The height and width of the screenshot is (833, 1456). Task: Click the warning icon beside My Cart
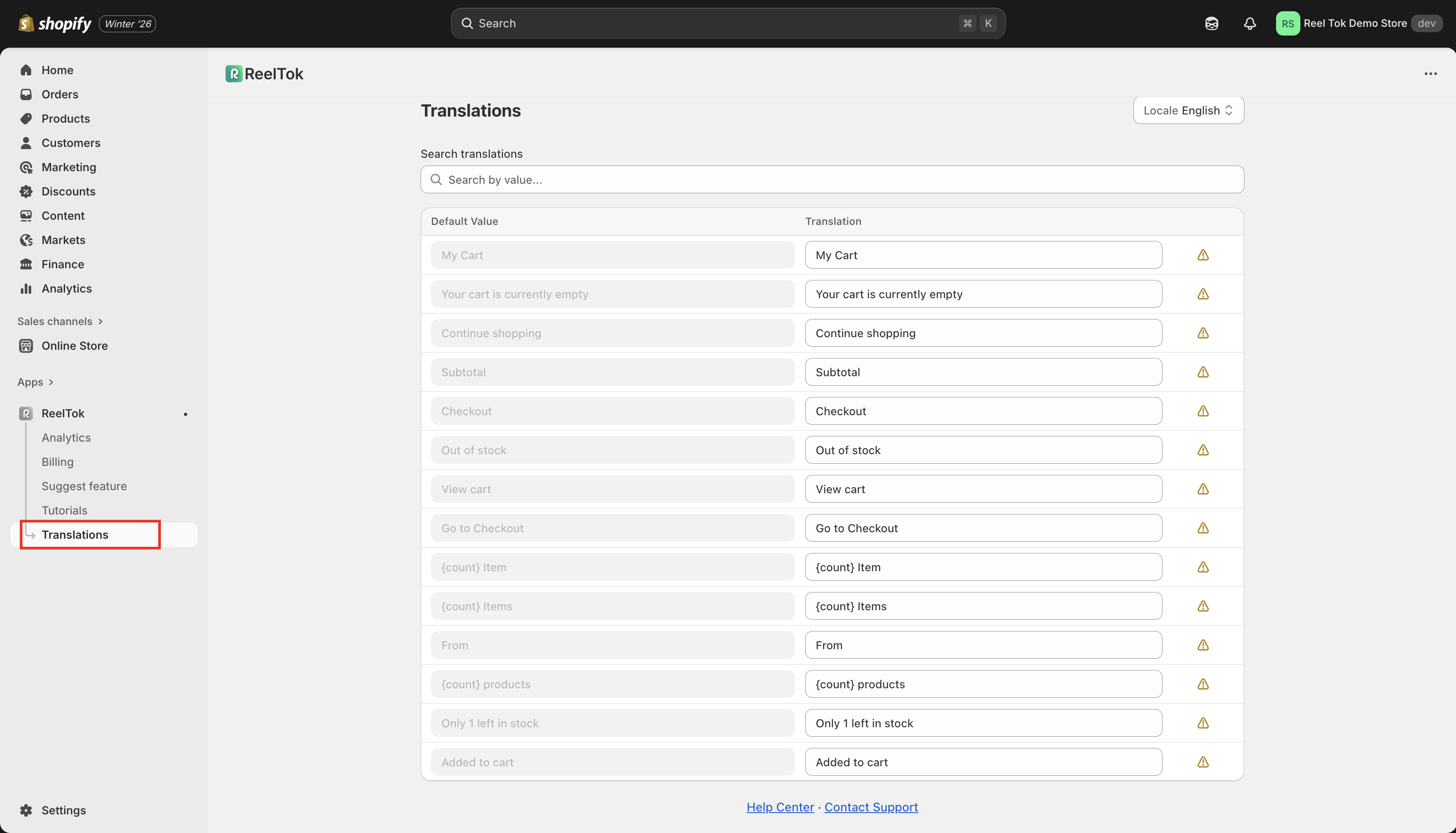pyautogui.click(x=1202, y=255)
